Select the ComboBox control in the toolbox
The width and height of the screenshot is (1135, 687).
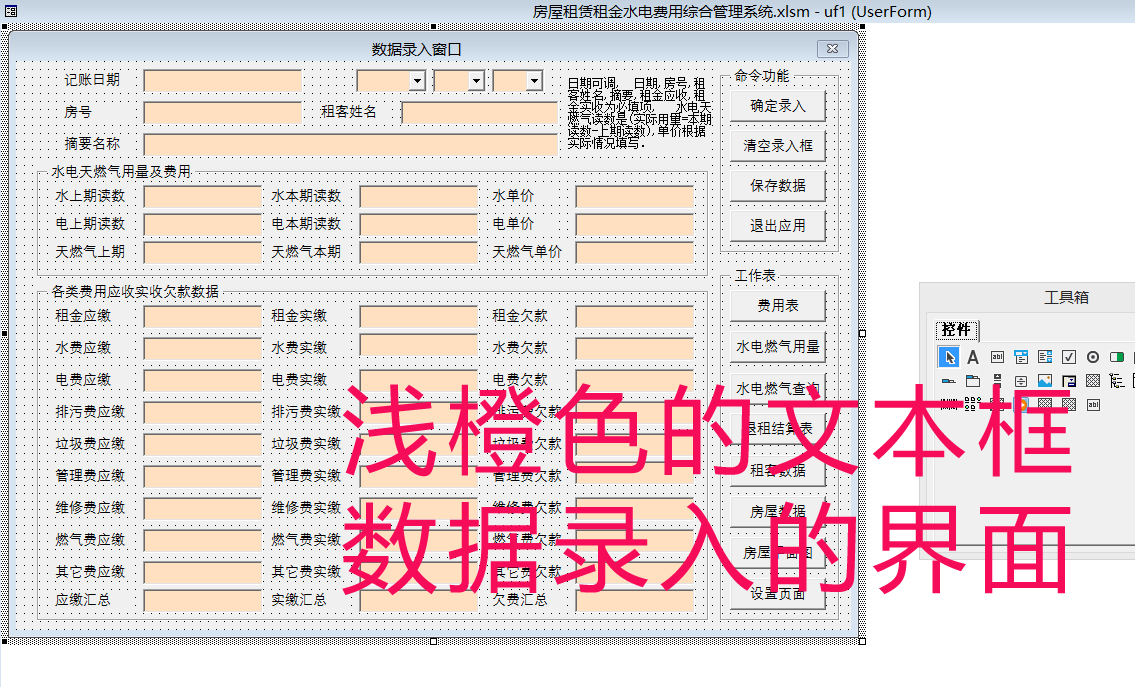(1021, 357)
